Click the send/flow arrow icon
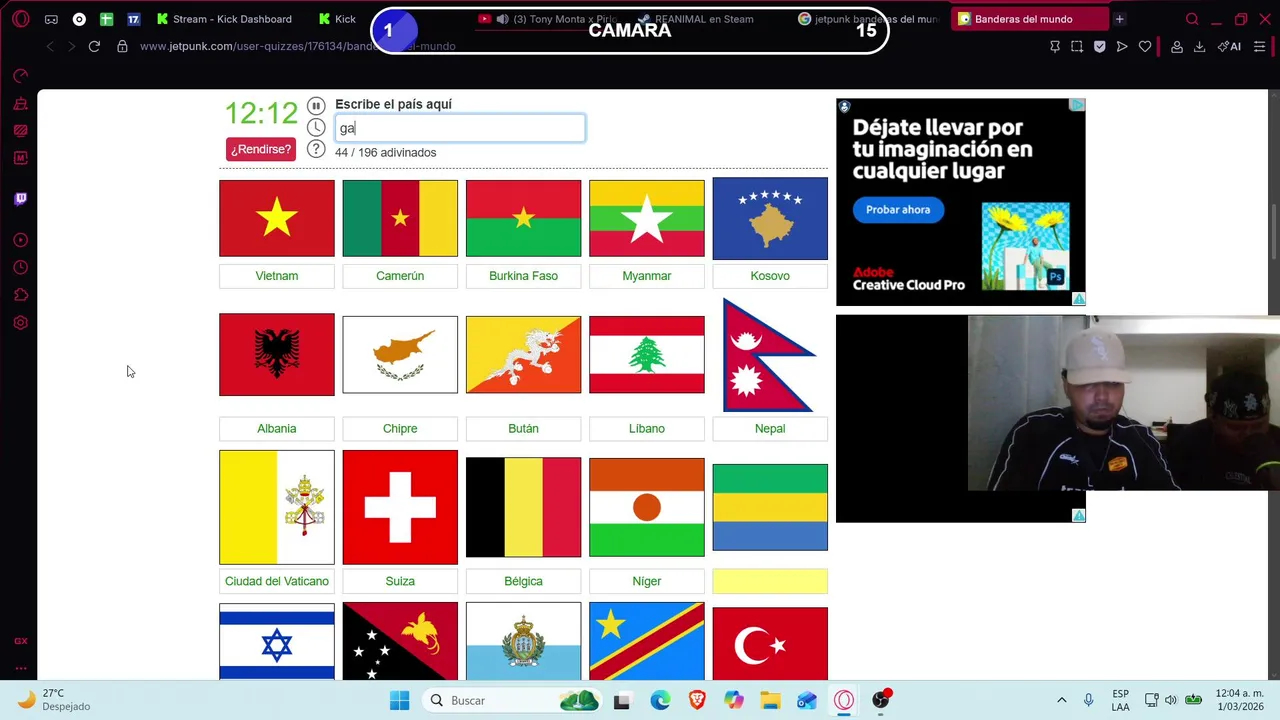This screenshot has height=720, width=1280. coord(1122,46)
